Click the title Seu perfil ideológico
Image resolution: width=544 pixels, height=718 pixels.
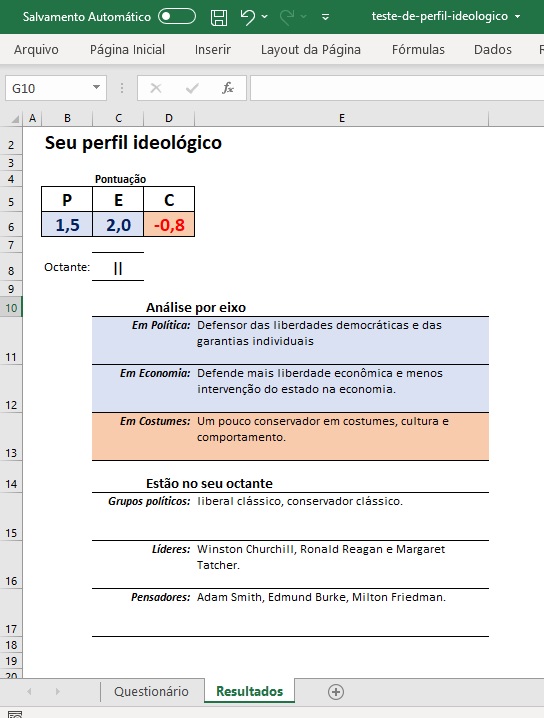point(133,143)
